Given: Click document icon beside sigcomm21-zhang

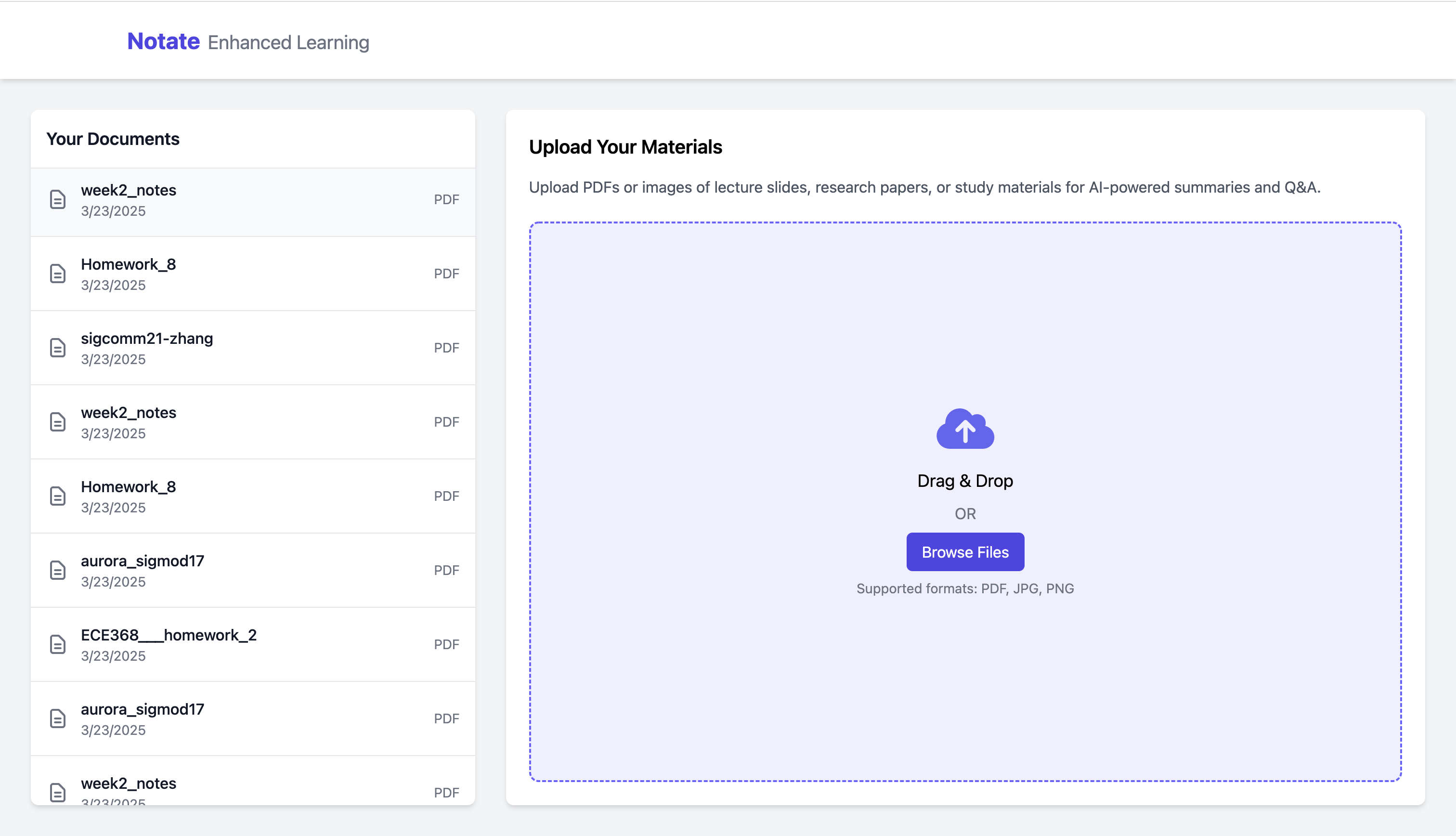Looking at the screenshot, I should tap(57, 348).
